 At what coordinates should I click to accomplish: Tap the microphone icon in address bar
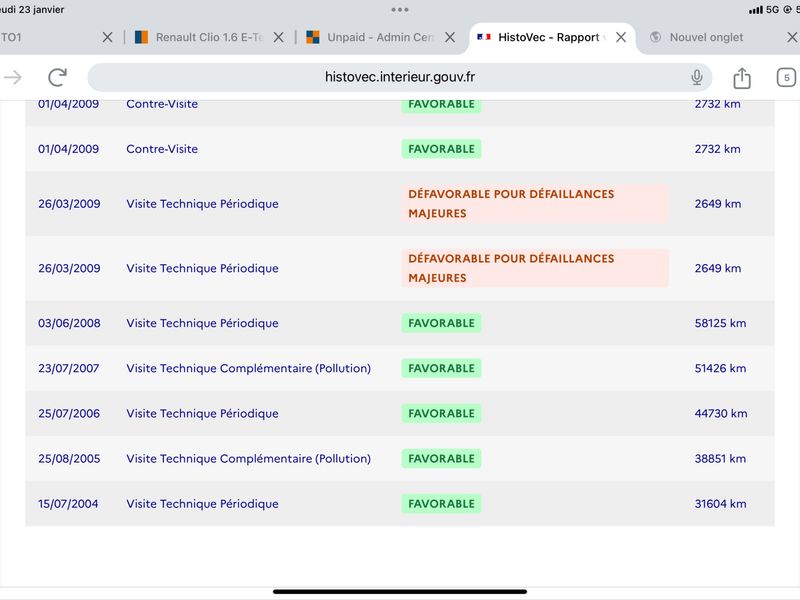tap(696, 78)
